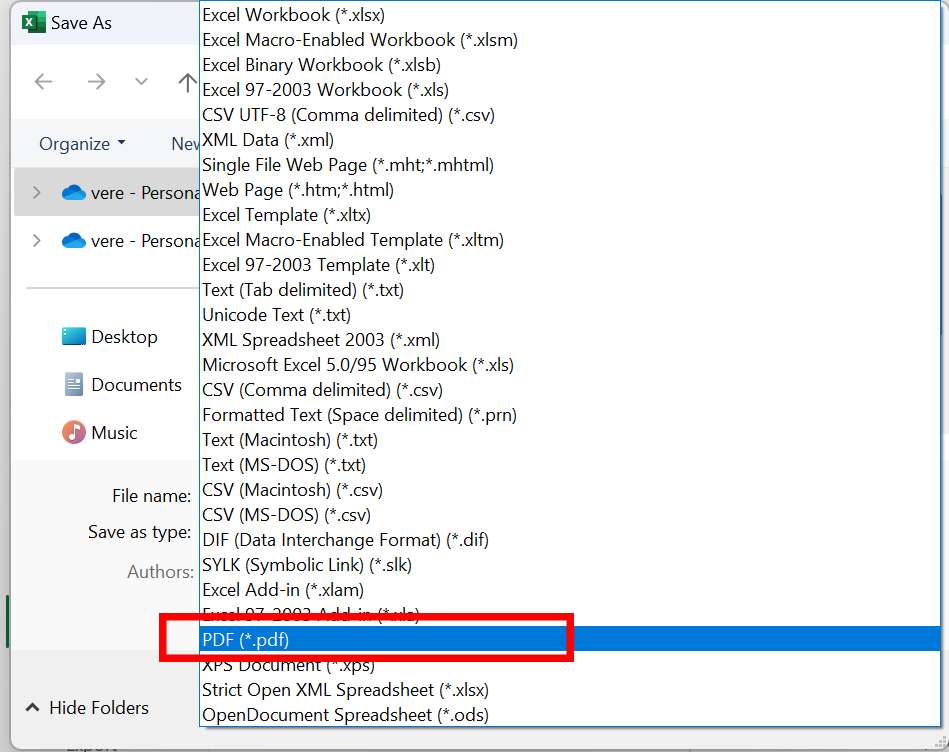Click the Documents folder icon
The width and height of the screenshot is (949, 752).
click(74, 384)
